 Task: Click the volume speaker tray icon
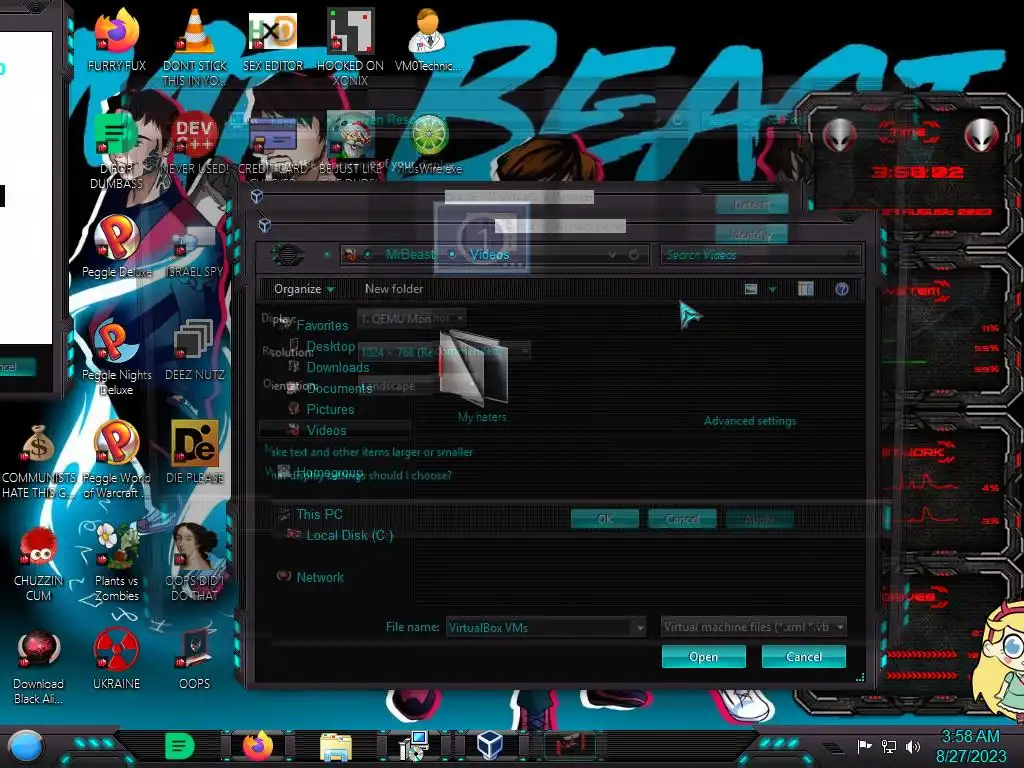click(913, 746)
